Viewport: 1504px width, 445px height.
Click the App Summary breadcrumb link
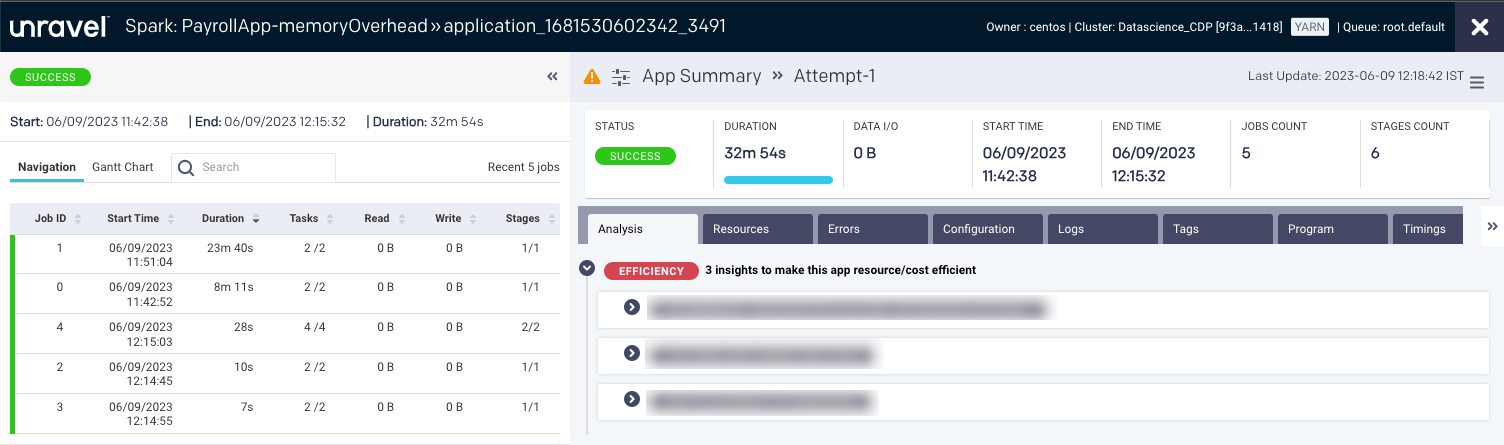click(701, 77)
